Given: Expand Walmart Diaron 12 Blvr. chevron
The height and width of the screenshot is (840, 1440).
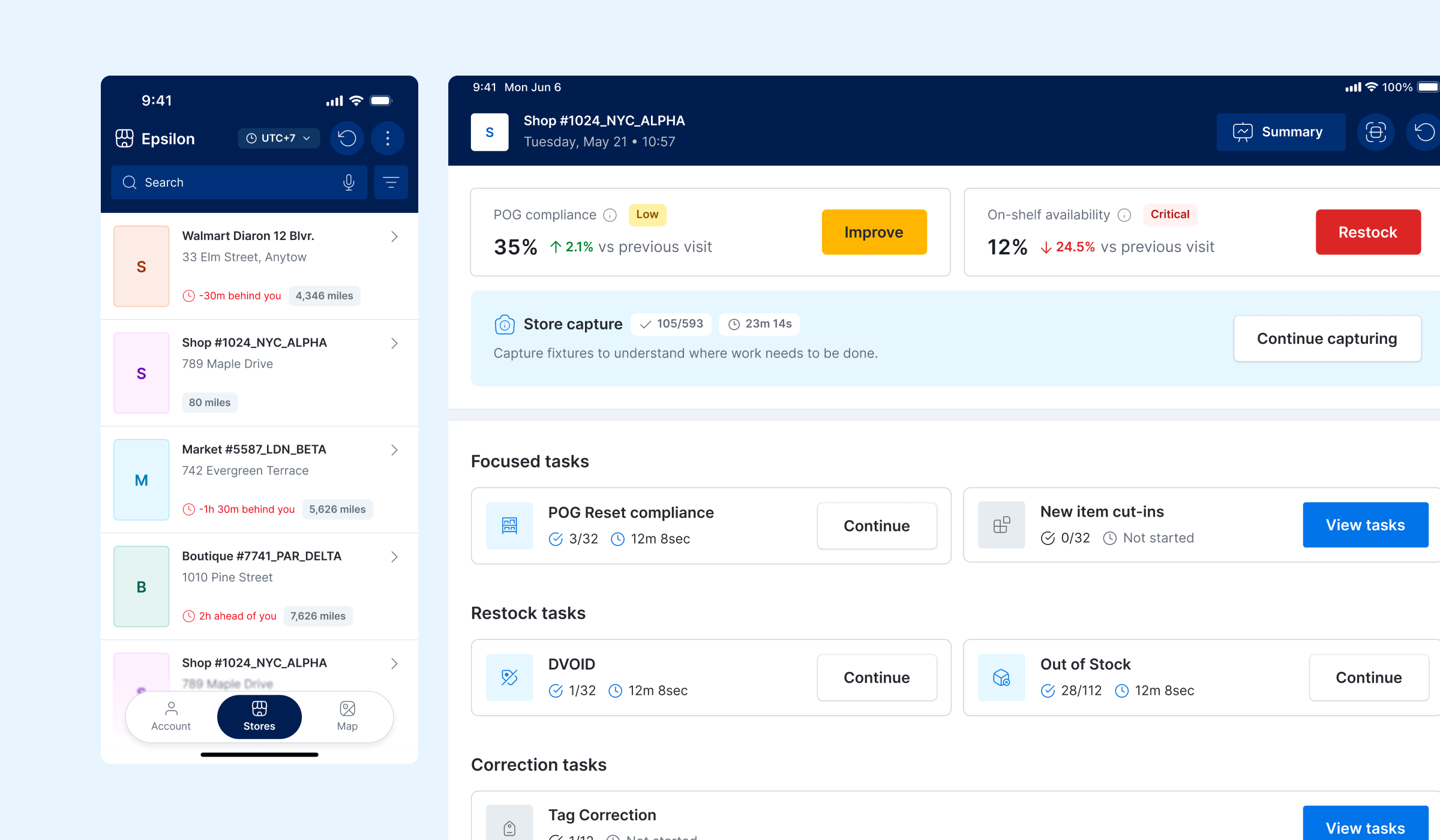Looking at the screenshot, I should coord(394,236).
